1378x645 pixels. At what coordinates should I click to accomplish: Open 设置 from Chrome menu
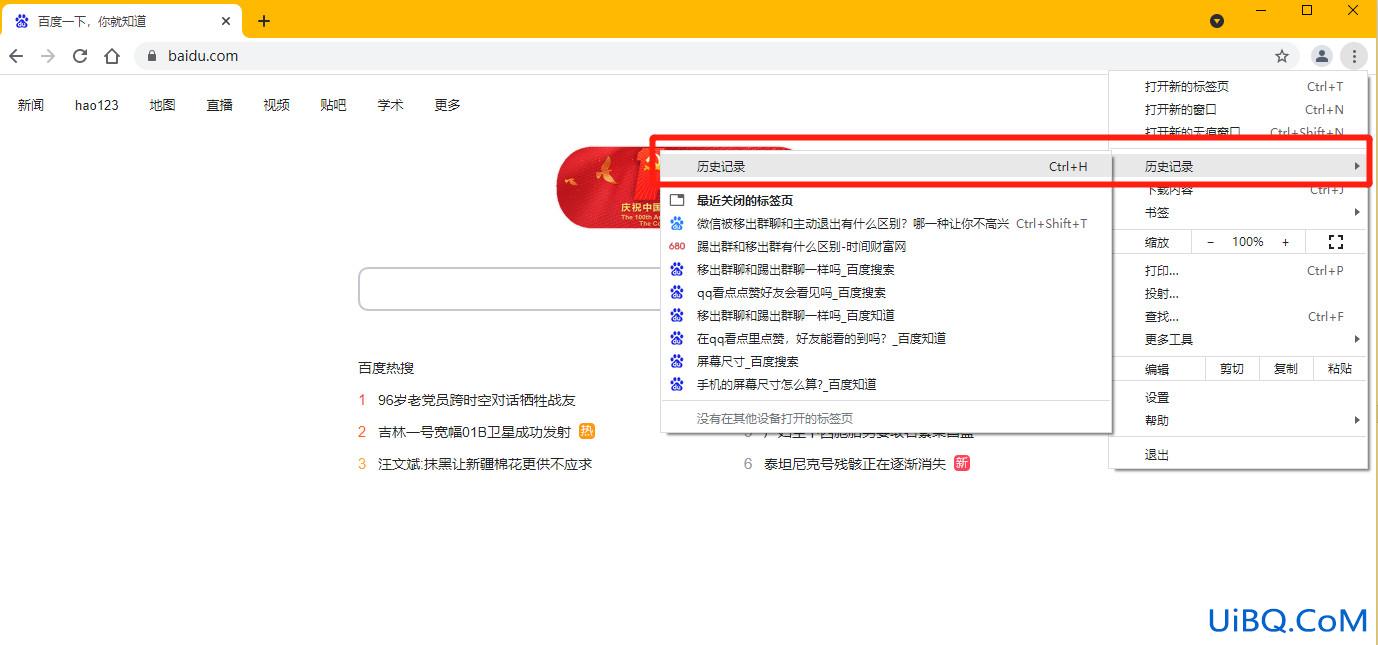1238,398
